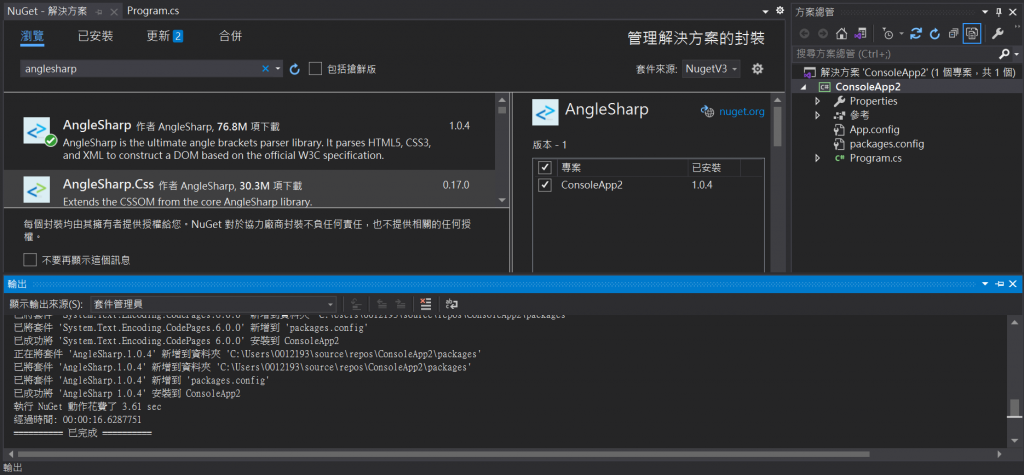This screenshot has height=475, width=1024.
Task: Toggle the select-all projects checkbox
Action: click(x=545, y=167)
